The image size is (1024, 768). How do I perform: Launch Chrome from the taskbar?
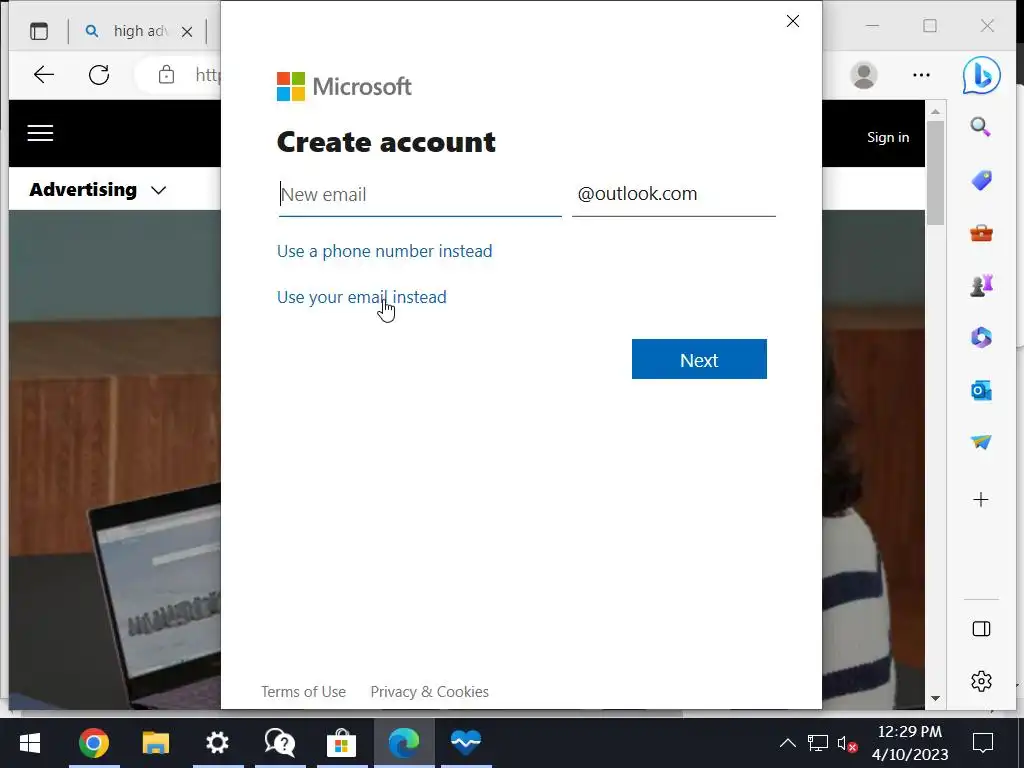tap(93, 743)
